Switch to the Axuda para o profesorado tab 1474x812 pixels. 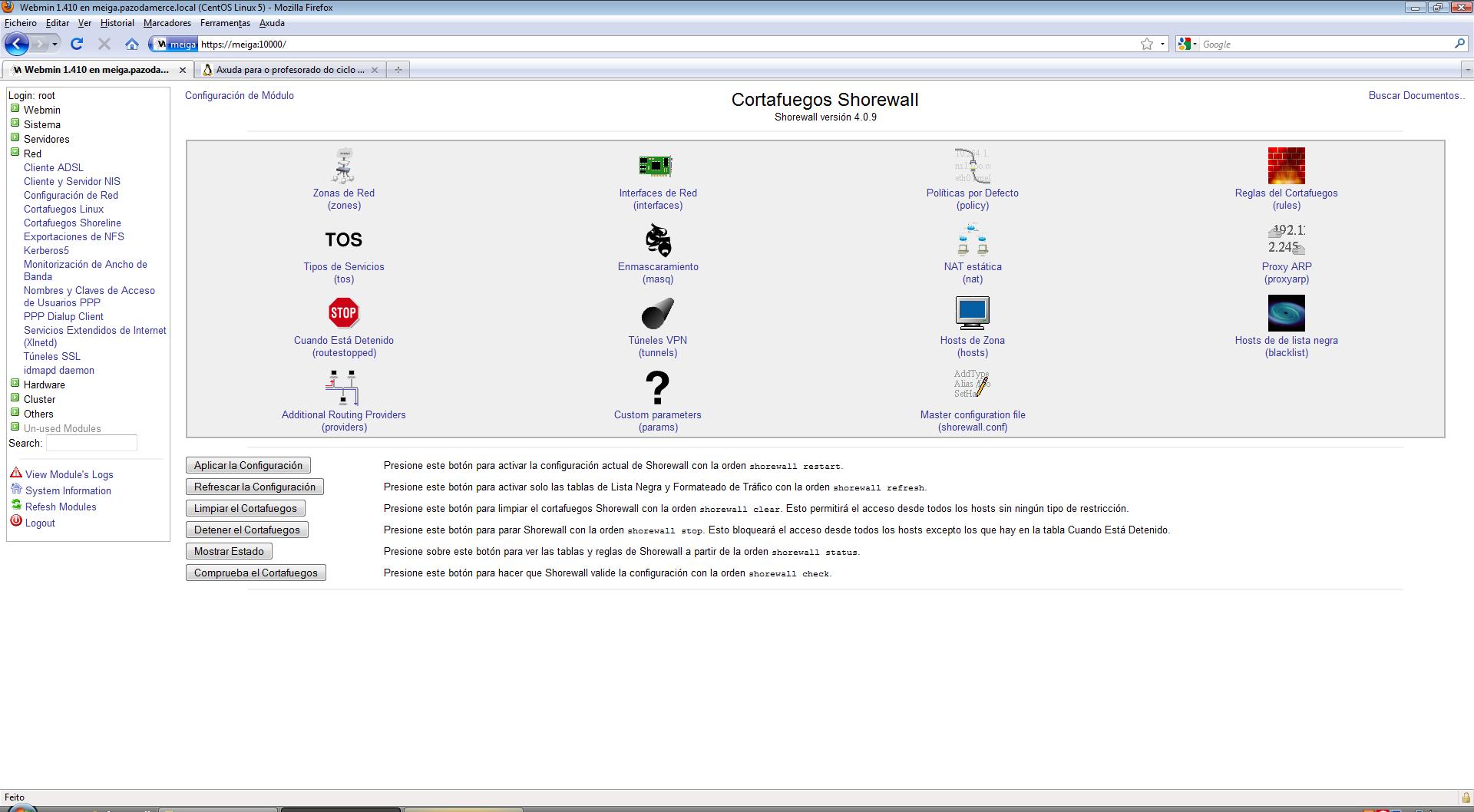point(289,70)
